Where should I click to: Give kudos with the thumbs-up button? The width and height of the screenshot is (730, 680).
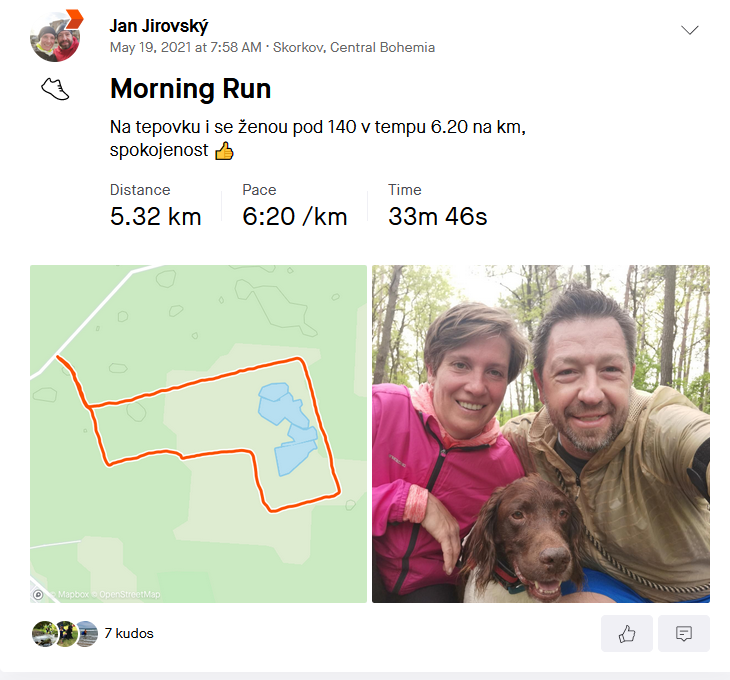pyautogui.click(x=627, y=633)
